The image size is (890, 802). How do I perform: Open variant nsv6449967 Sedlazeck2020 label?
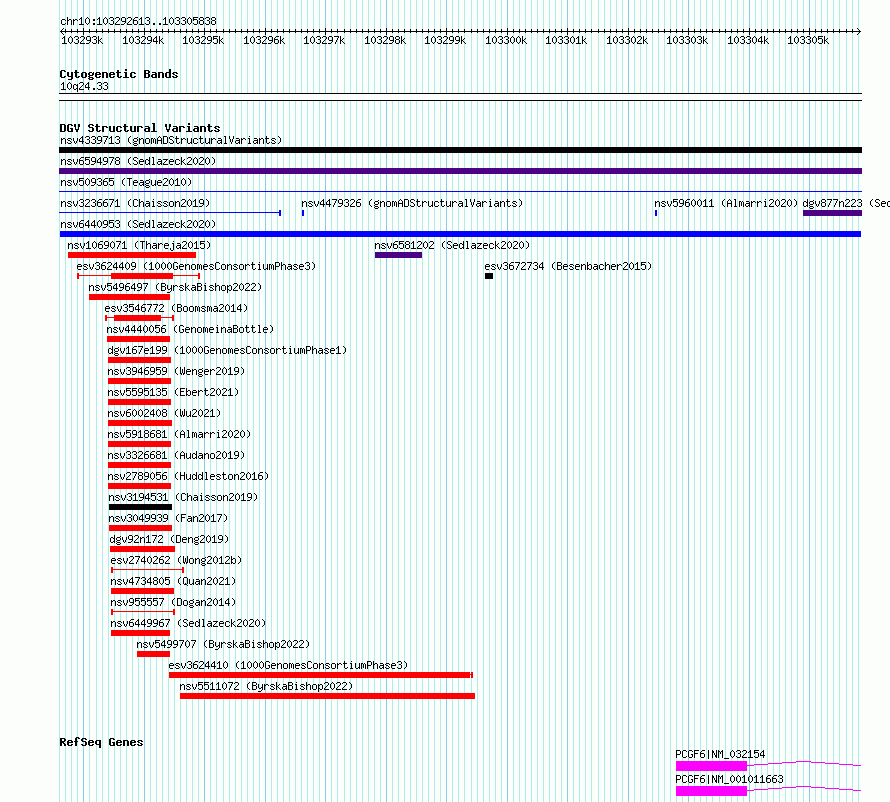click(188, 623)
